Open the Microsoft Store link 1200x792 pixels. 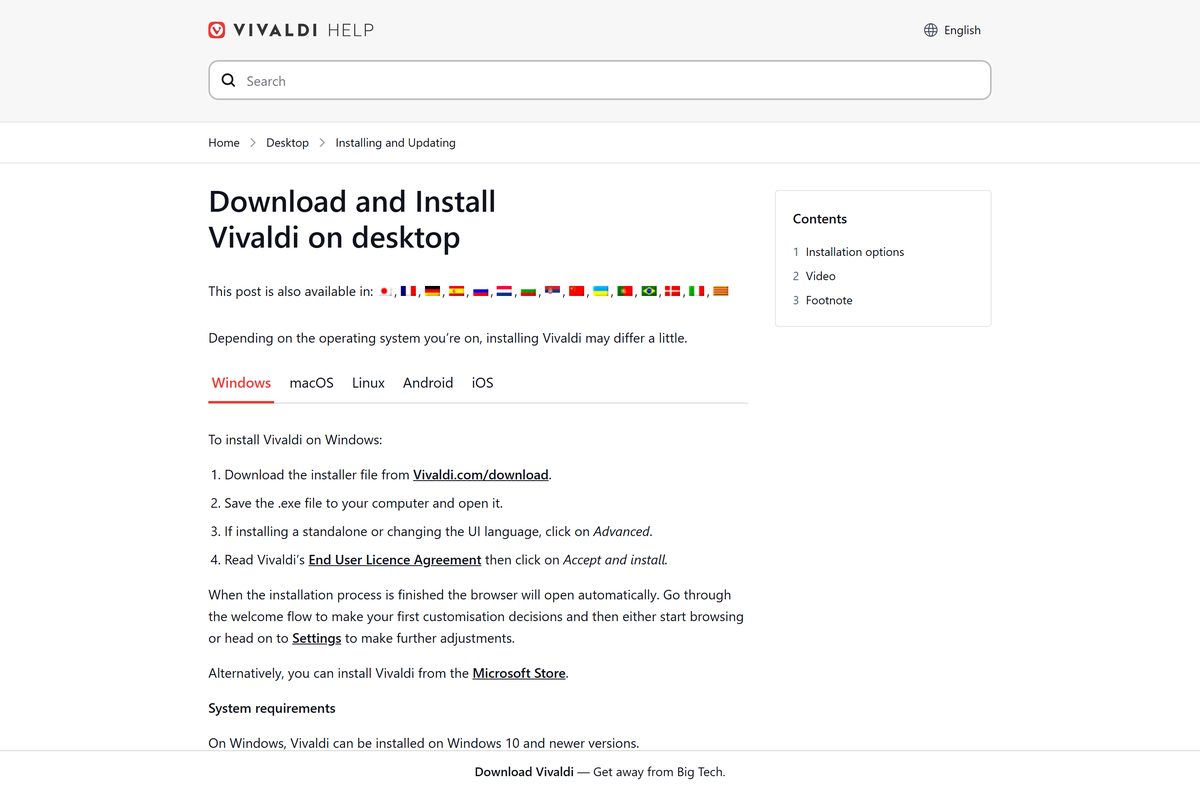pyautogui.click(x=519, y=674)
